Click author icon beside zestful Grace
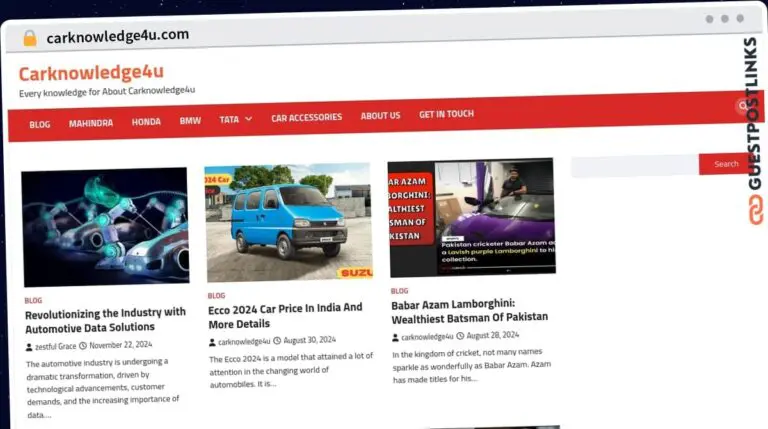The width and height of the screenshot is (768, 429). pyautogui.click(x=29, y=347)
